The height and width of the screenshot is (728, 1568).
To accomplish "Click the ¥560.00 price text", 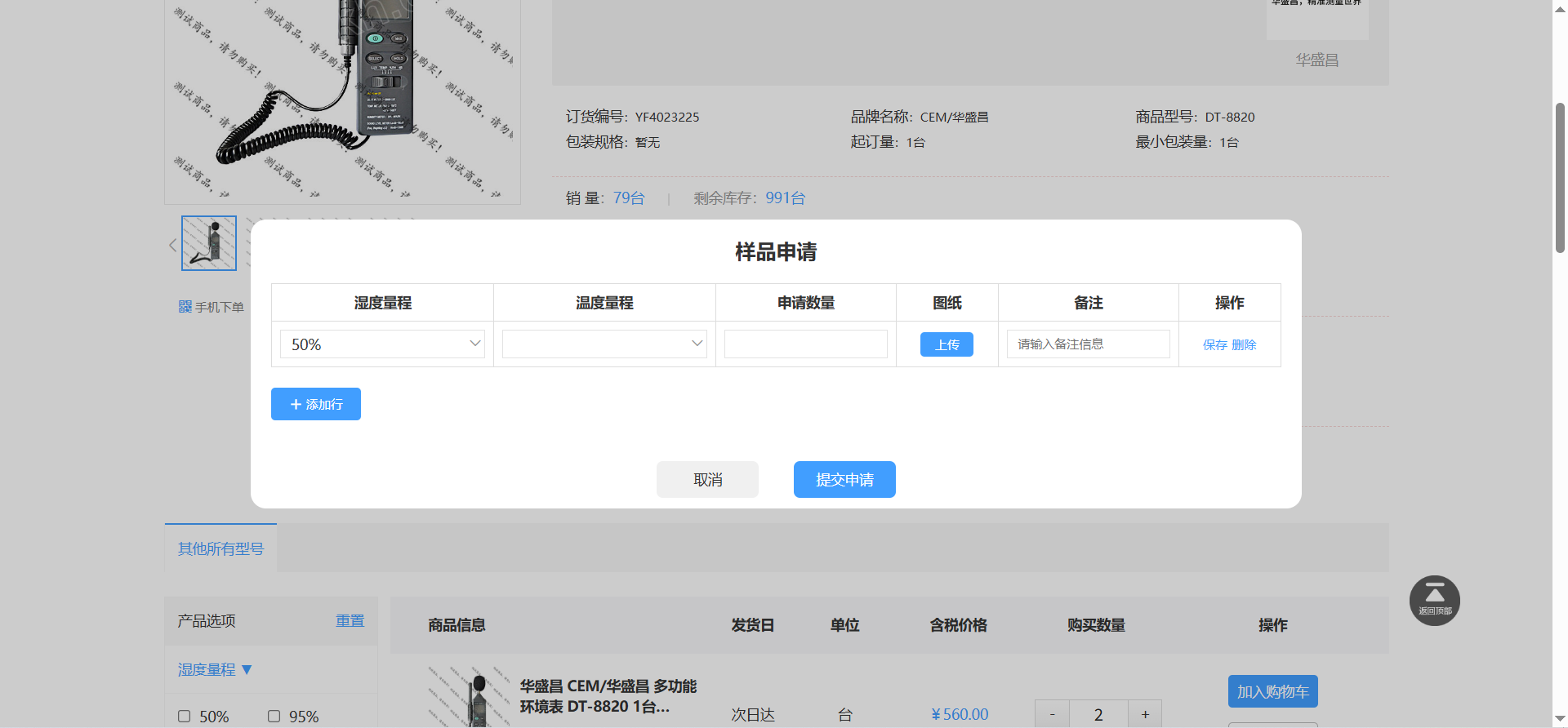I will (960, 714).
